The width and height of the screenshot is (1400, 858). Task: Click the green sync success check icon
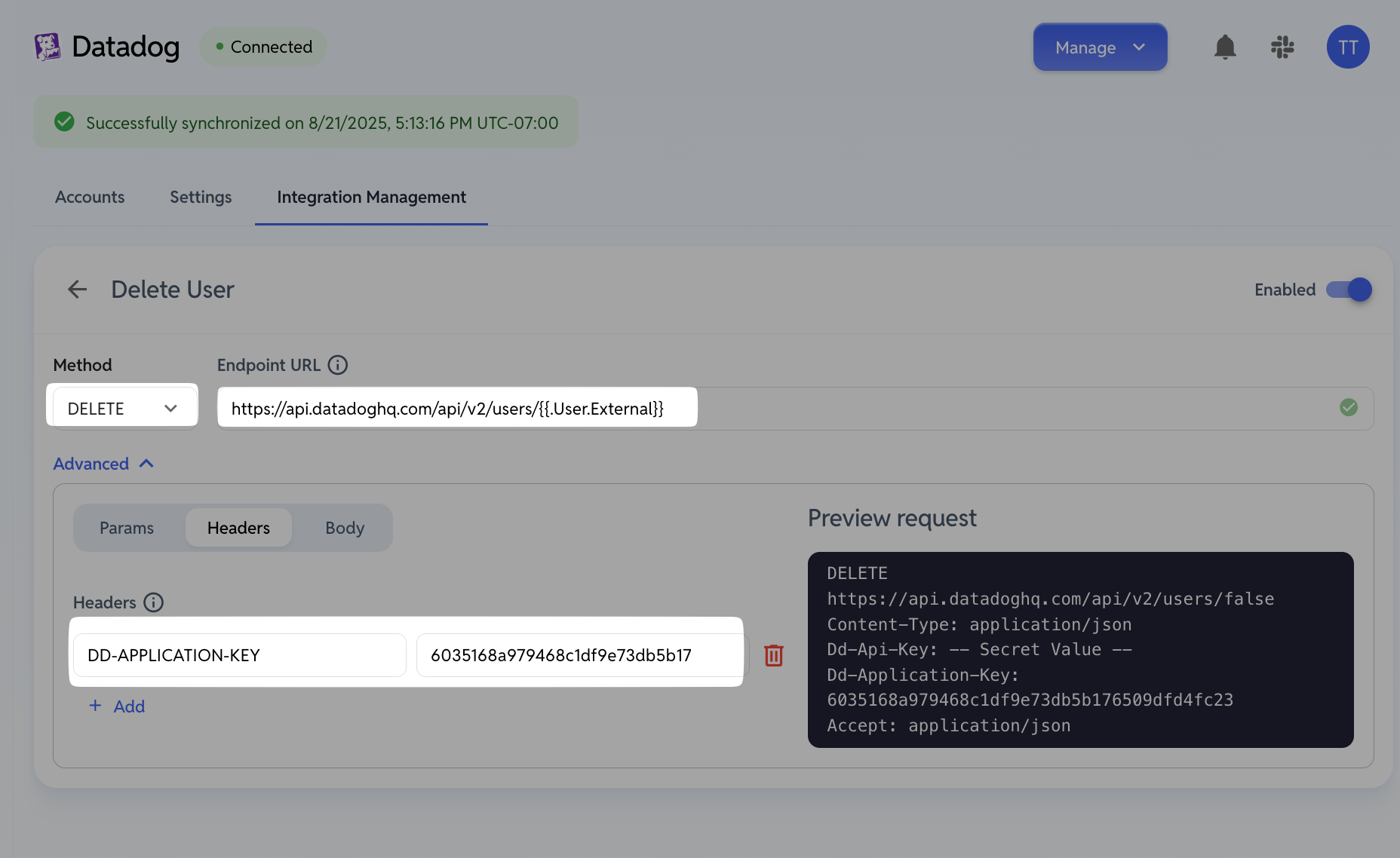point(64,121)
